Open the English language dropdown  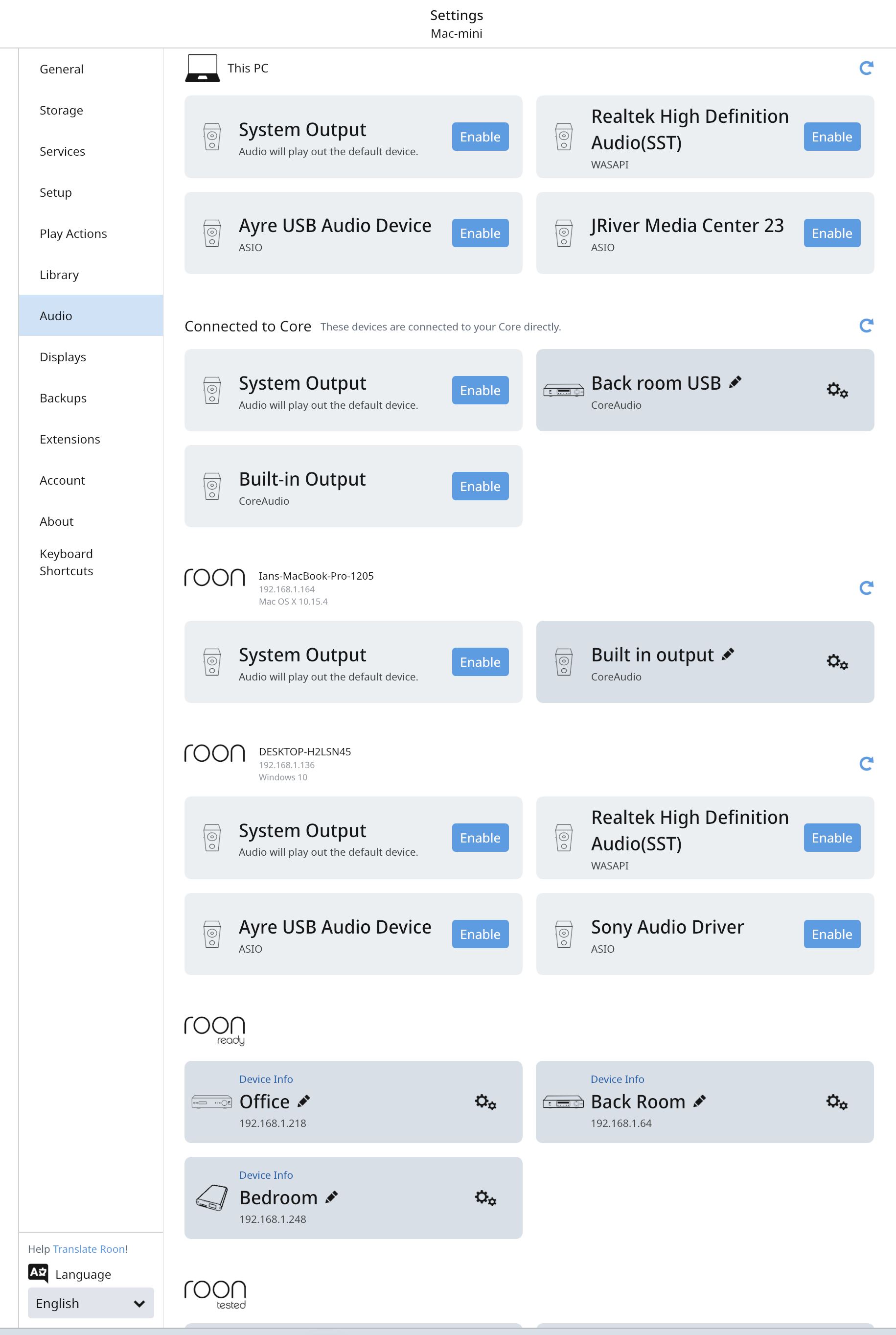click(x=91, y=1303)
